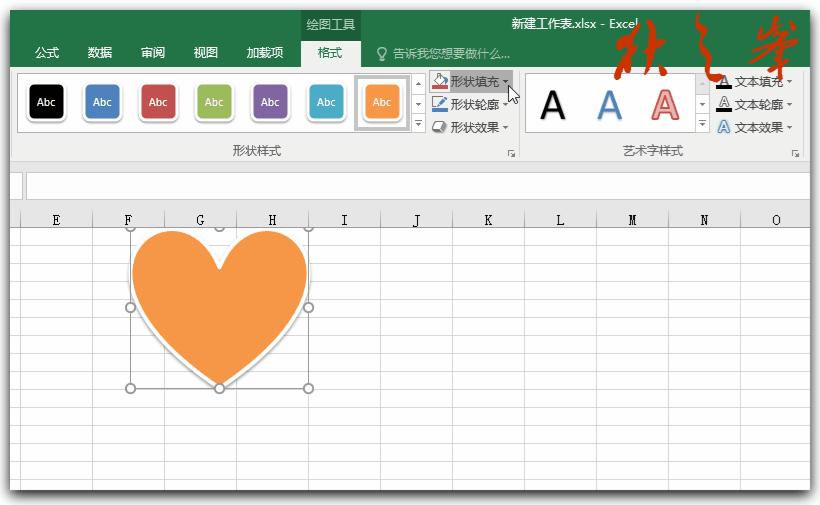Click the formula bar input field
This screenshot has width=820, height=505.
417,186
